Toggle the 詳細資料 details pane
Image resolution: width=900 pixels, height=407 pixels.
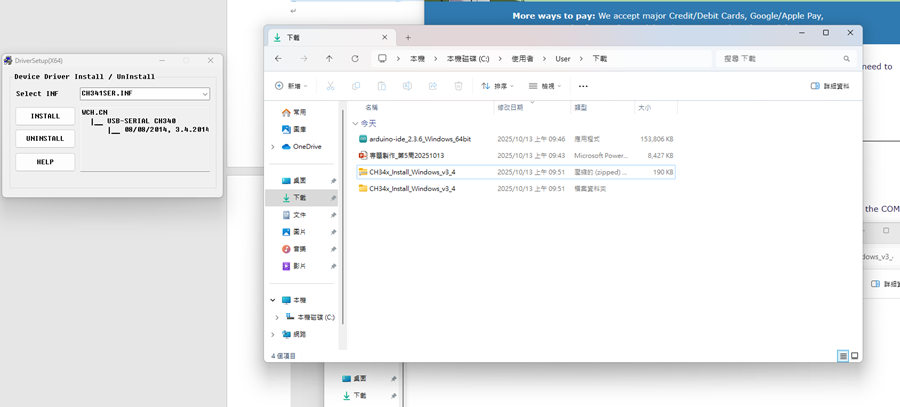point(830,86)
